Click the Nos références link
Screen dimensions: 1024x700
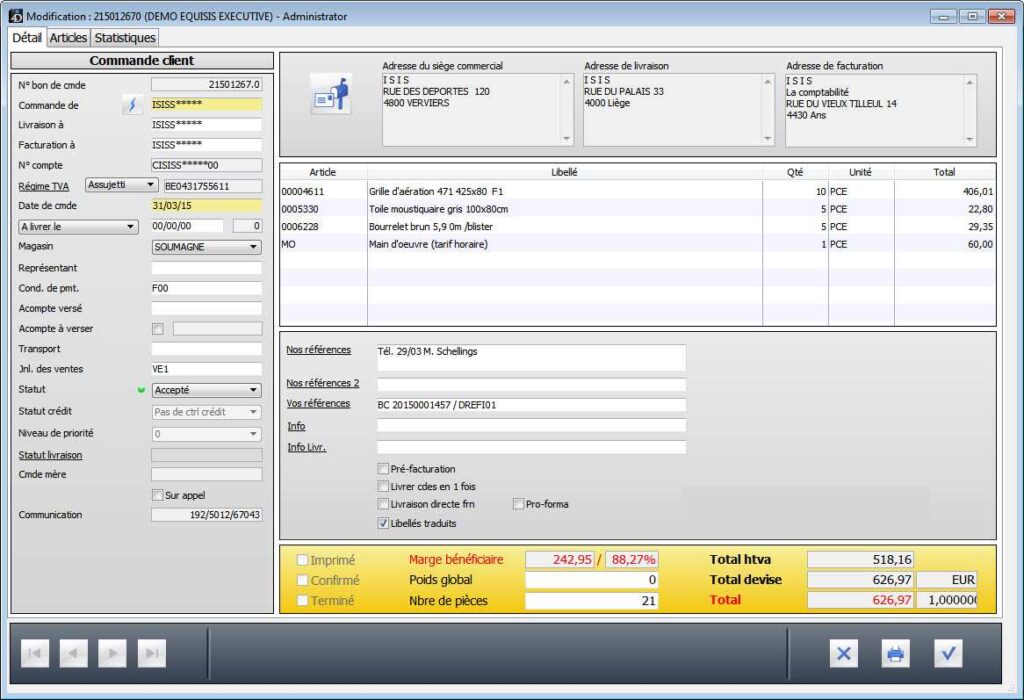[x=319, y=350]
